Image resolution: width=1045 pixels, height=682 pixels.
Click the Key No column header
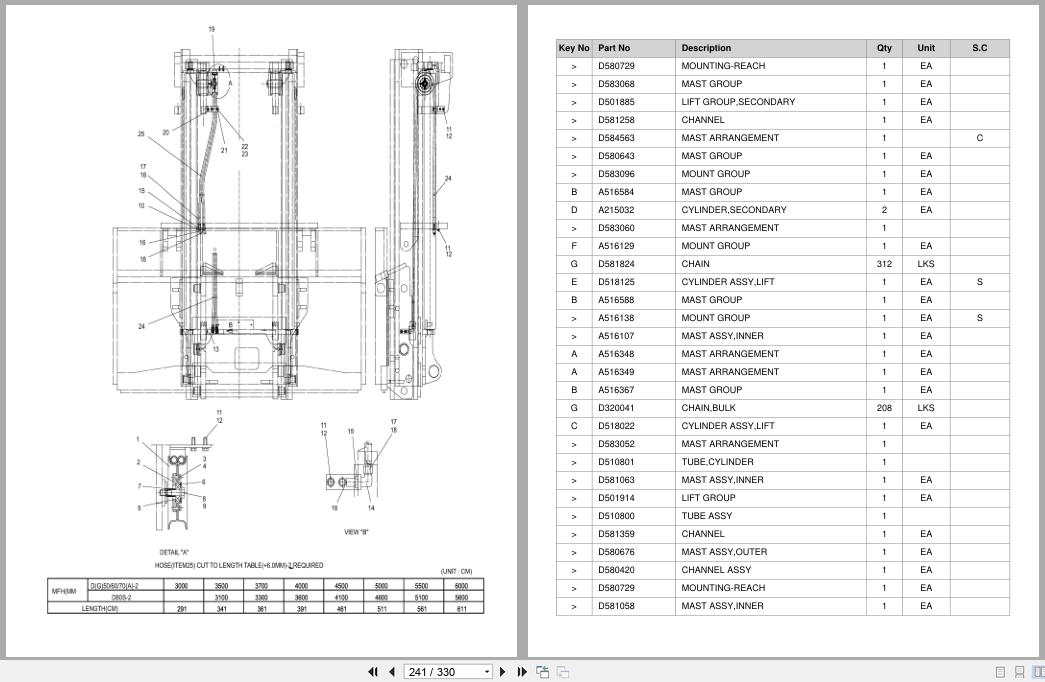(574, 48)
